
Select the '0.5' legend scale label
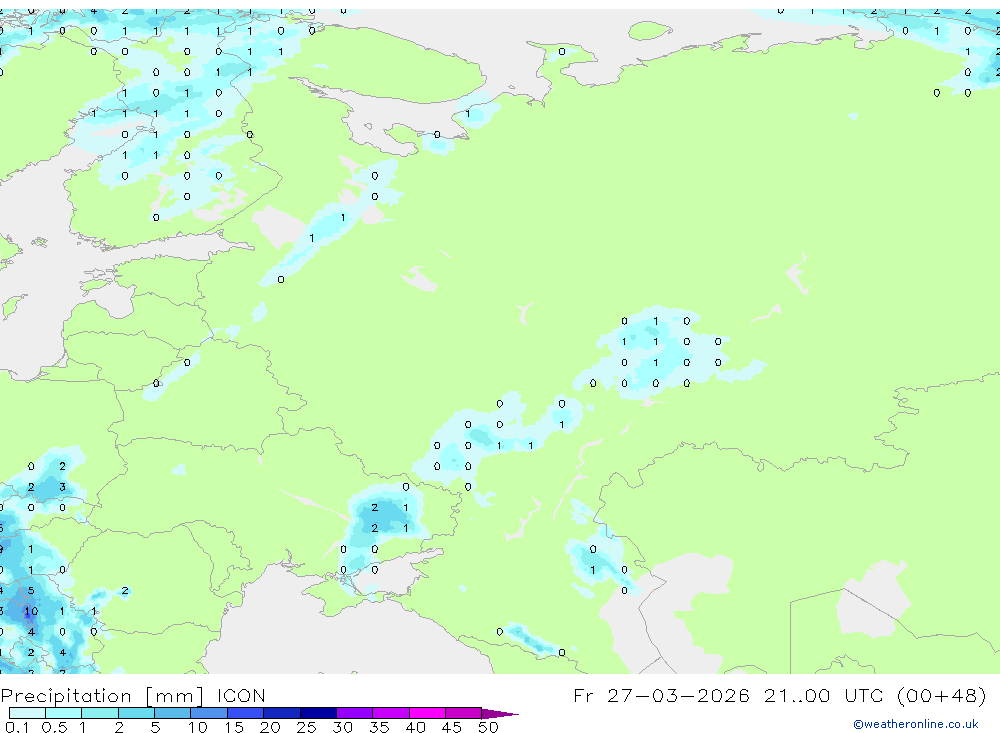click(x=54, y=727)
